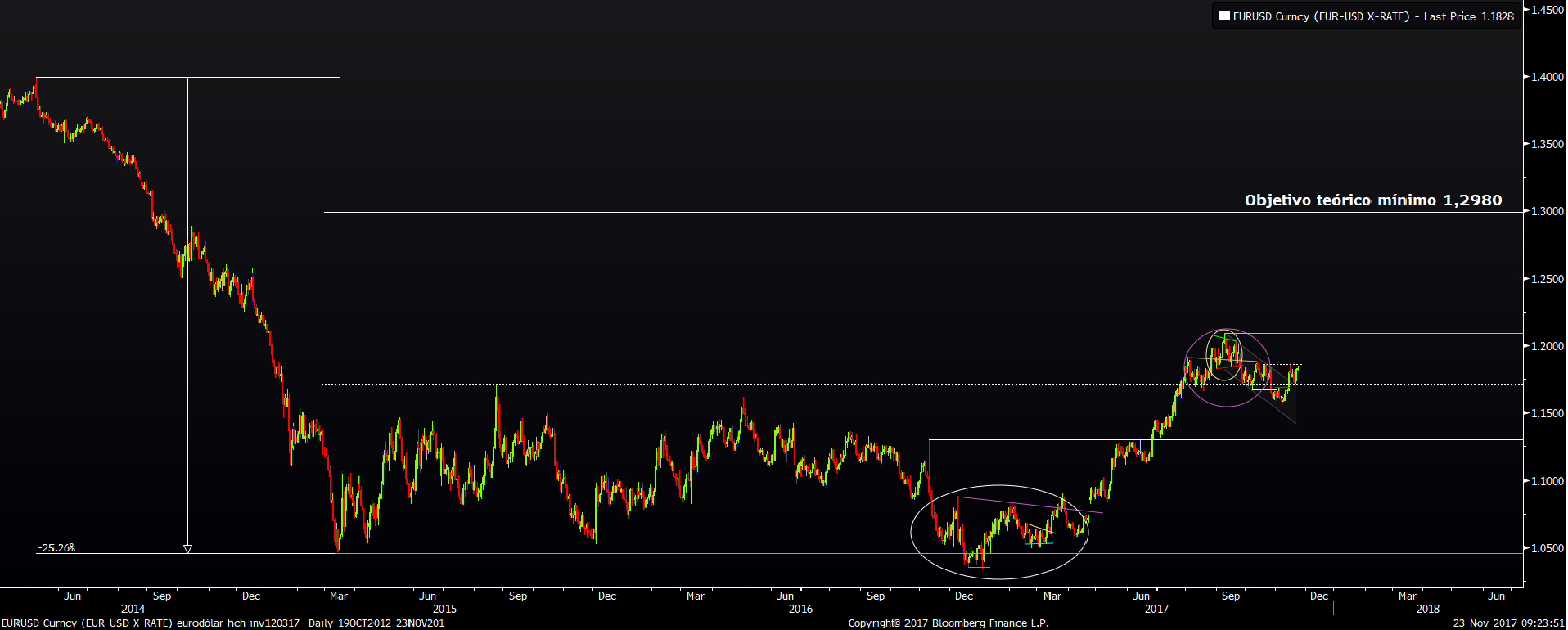
Task: Click the 1.4500 price axis label
Action: pos(1548,10)
